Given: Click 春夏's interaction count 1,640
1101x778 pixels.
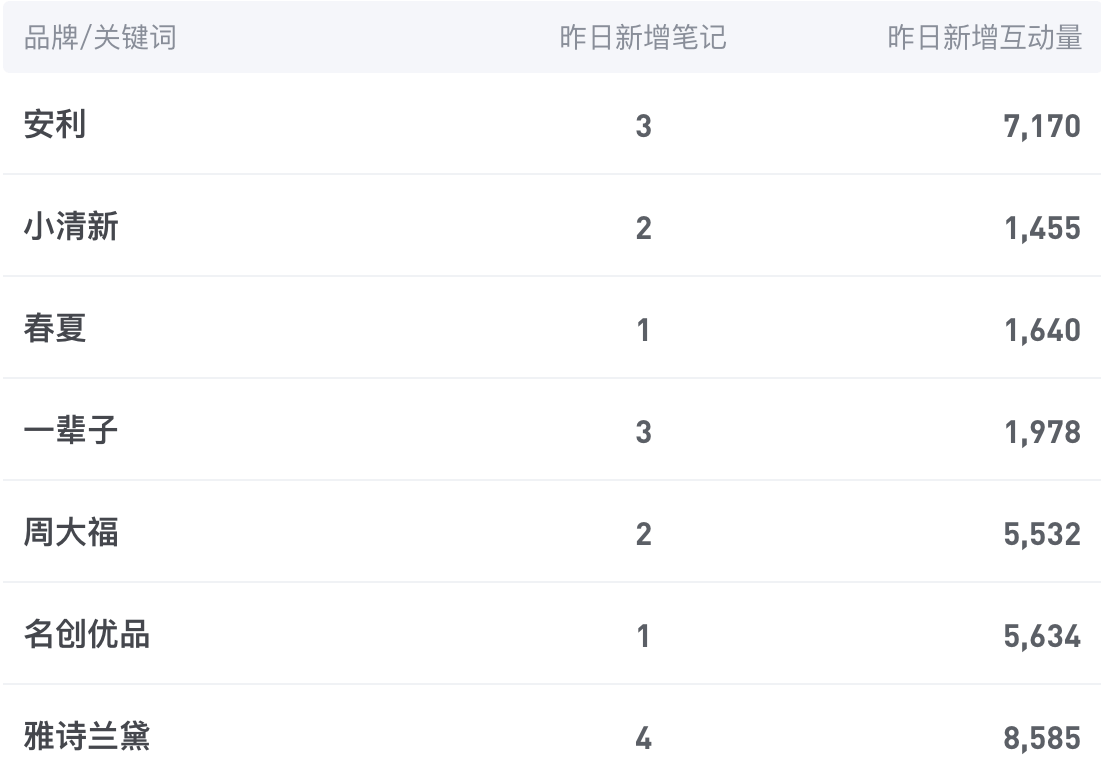Looking at the screenshot, I should click(1042, 331).
